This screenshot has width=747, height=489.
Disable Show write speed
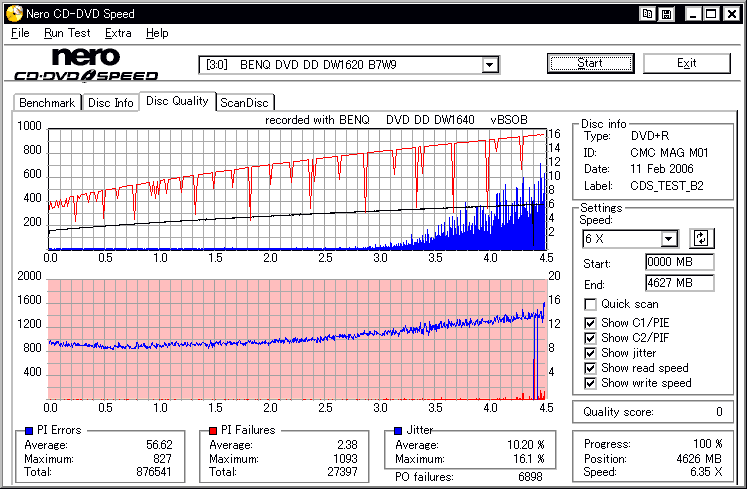[591, 383]
